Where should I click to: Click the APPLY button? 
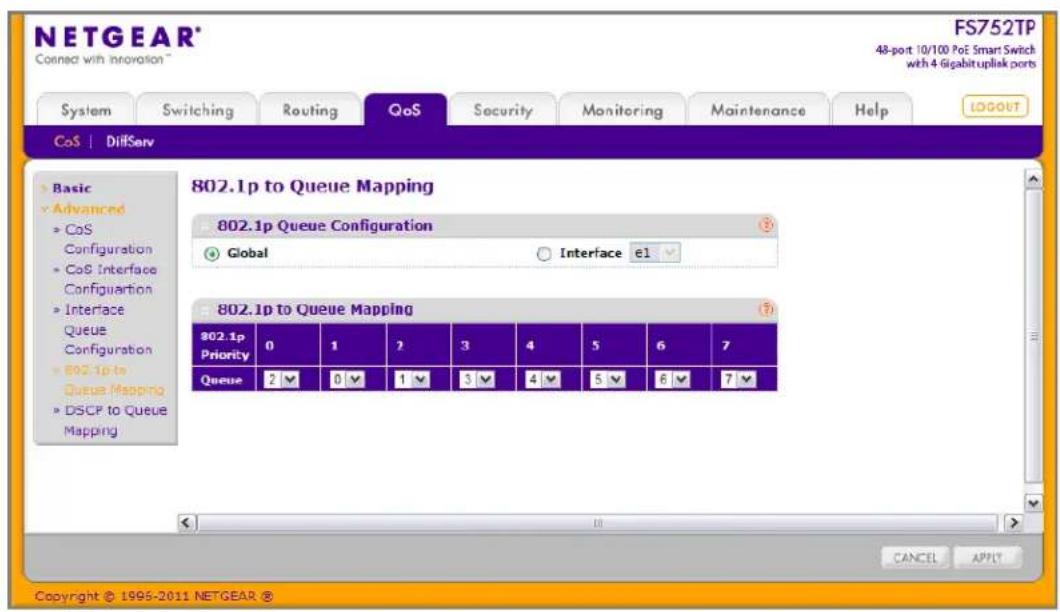click(x=987, y=558)
